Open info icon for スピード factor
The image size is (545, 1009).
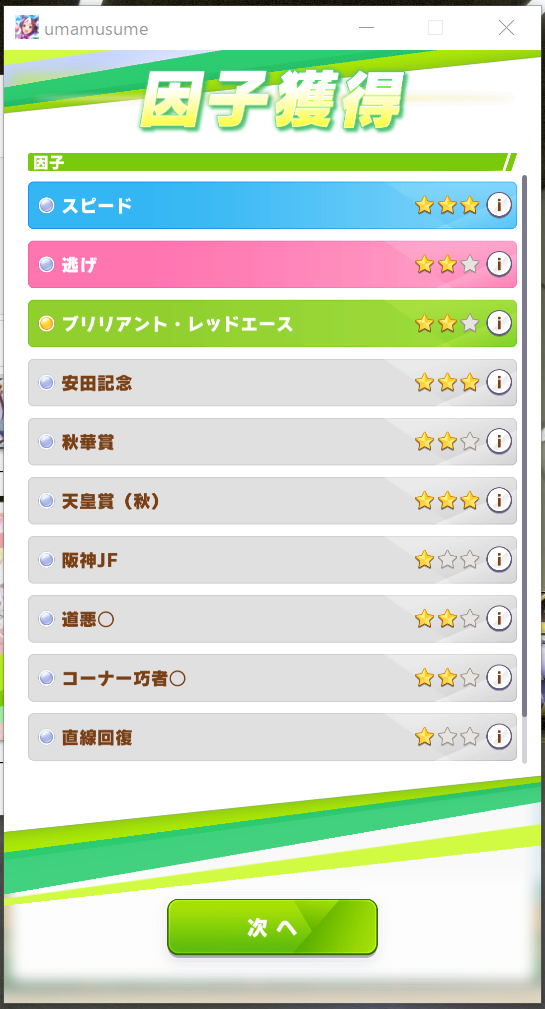pos(499,205)
